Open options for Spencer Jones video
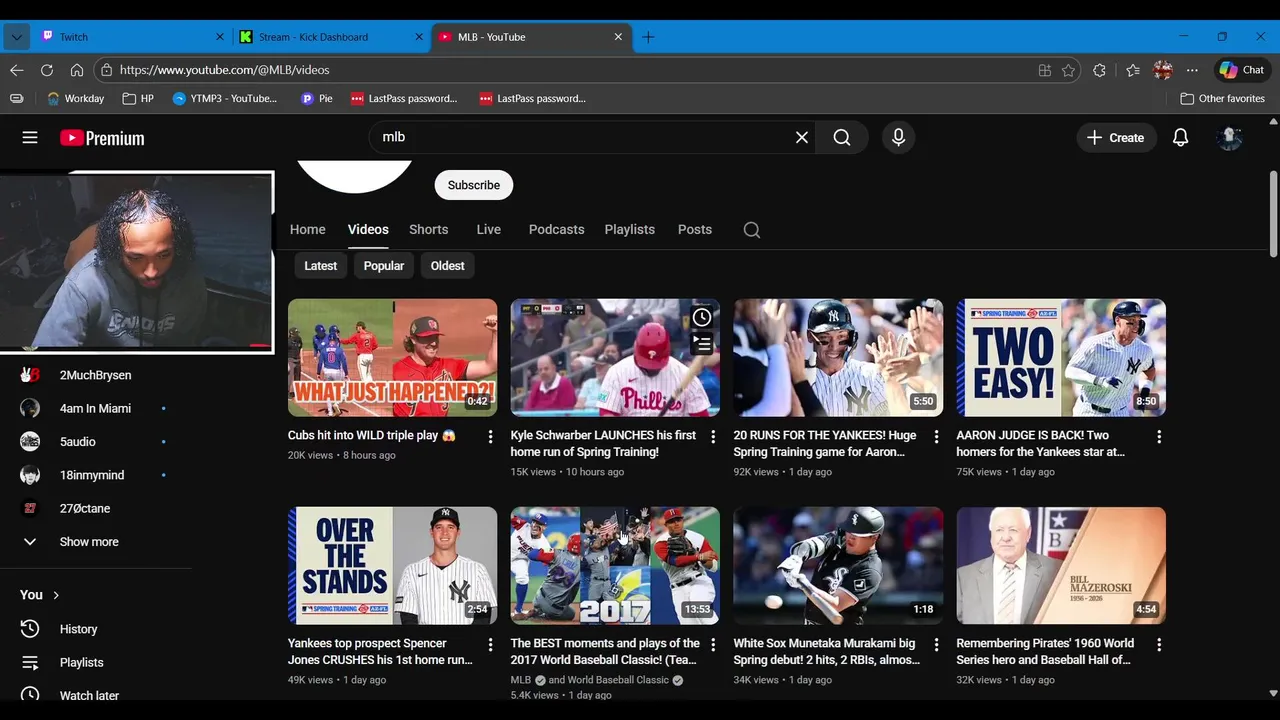Viewport: 1280px width, 720px height. [490, 645]
